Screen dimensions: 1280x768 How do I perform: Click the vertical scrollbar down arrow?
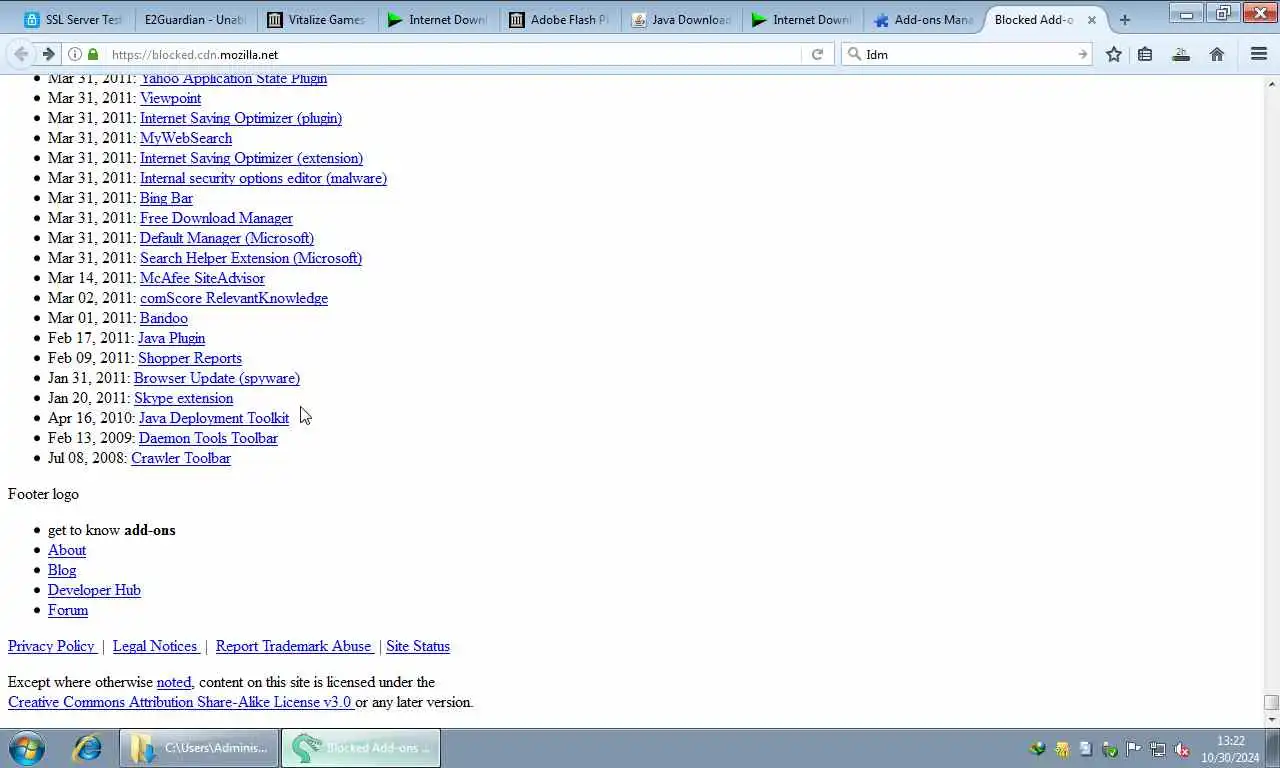(1271, 719)
